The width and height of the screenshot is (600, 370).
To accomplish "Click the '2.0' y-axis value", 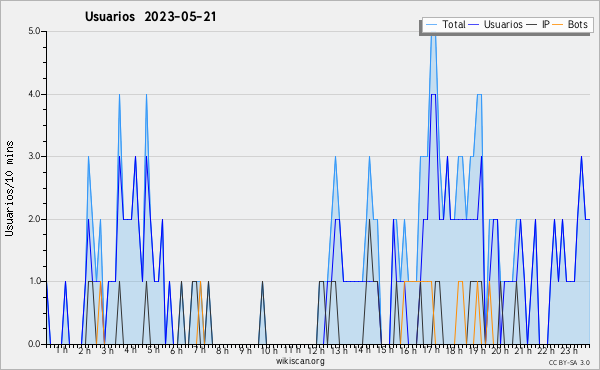I will point(34,219).
